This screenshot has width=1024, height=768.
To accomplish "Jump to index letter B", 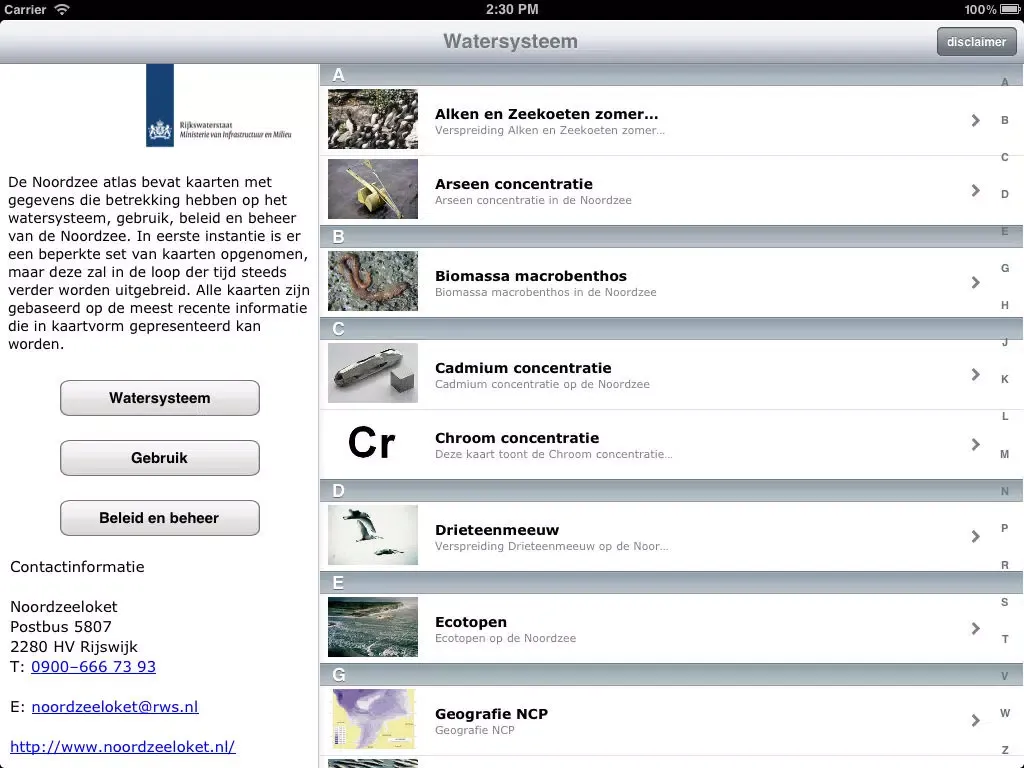I will point(1004,120).
